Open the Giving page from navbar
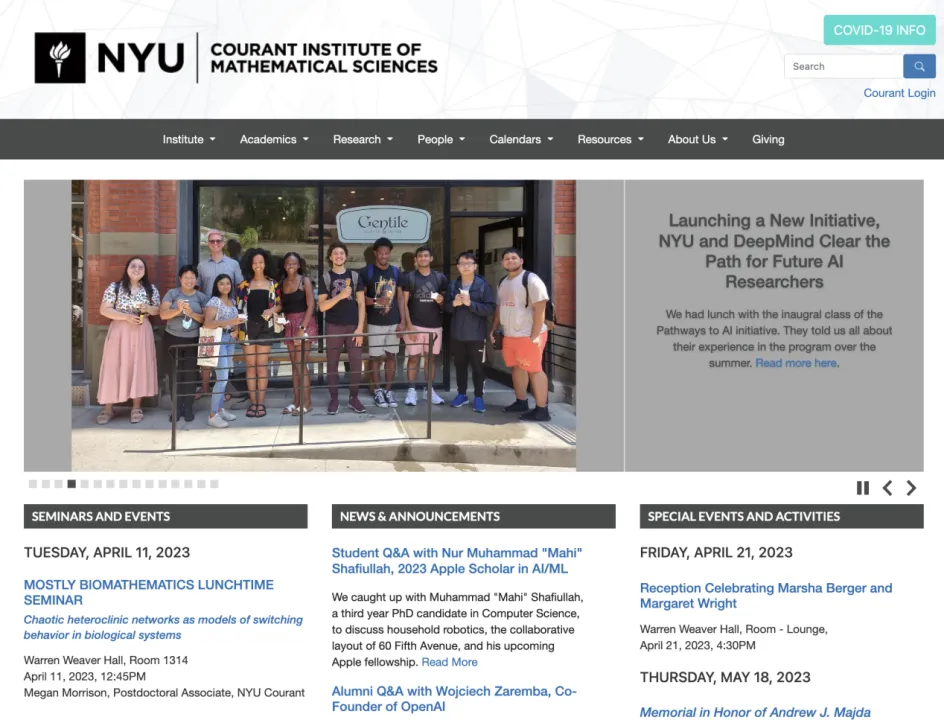This screenshot has height=720, width=944. (768, 140)
